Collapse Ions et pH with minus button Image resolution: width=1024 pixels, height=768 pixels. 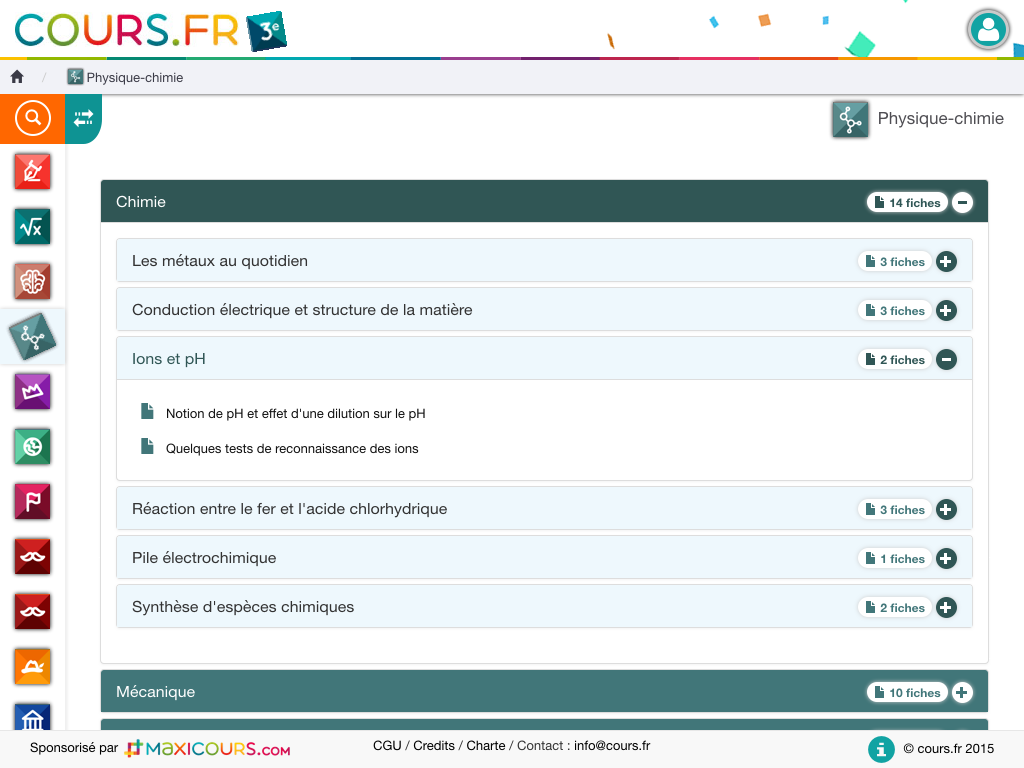[x=946, y=359]
